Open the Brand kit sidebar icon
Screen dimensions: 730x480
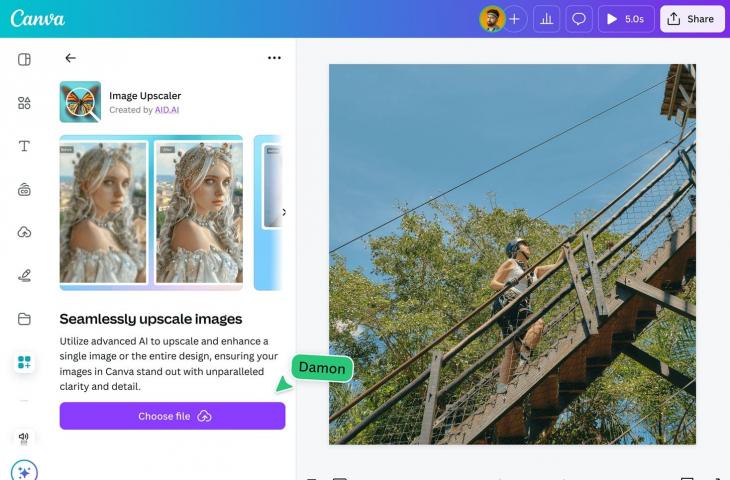[24, 189]
